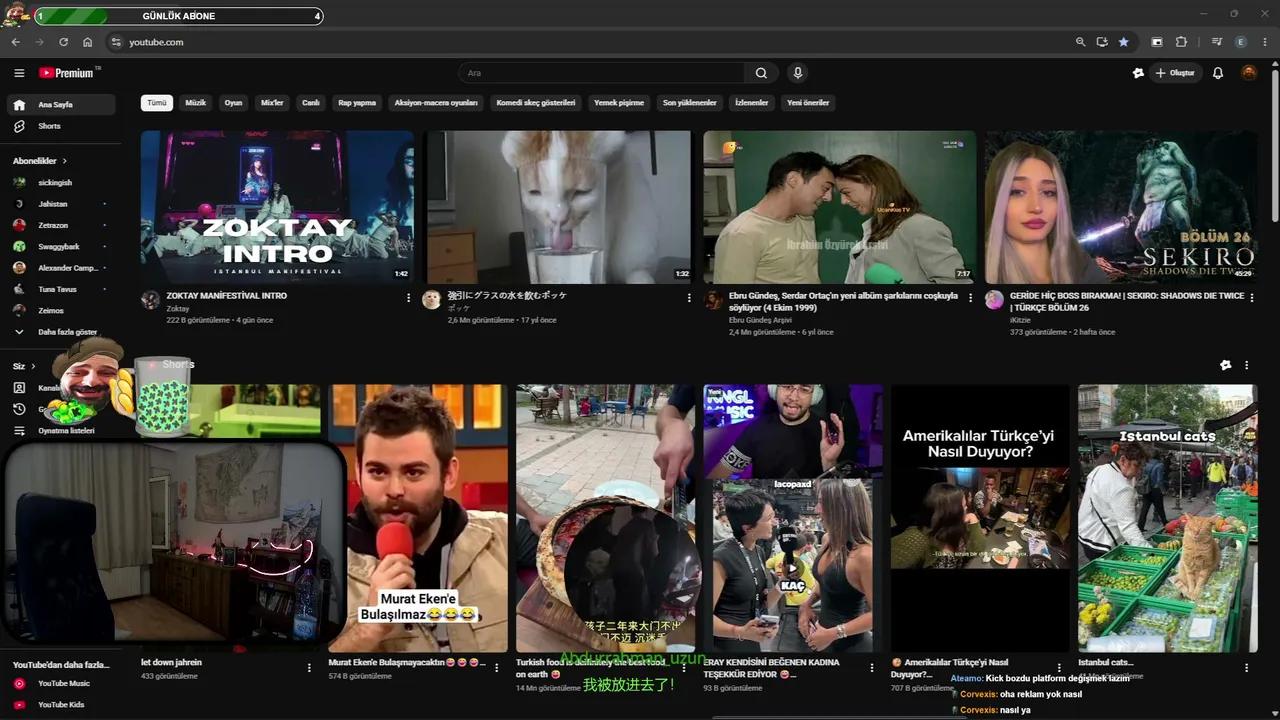1280x720 pixels.
Task: Toggle the bookmark star for this page
Action: (x=1124, y=42)
